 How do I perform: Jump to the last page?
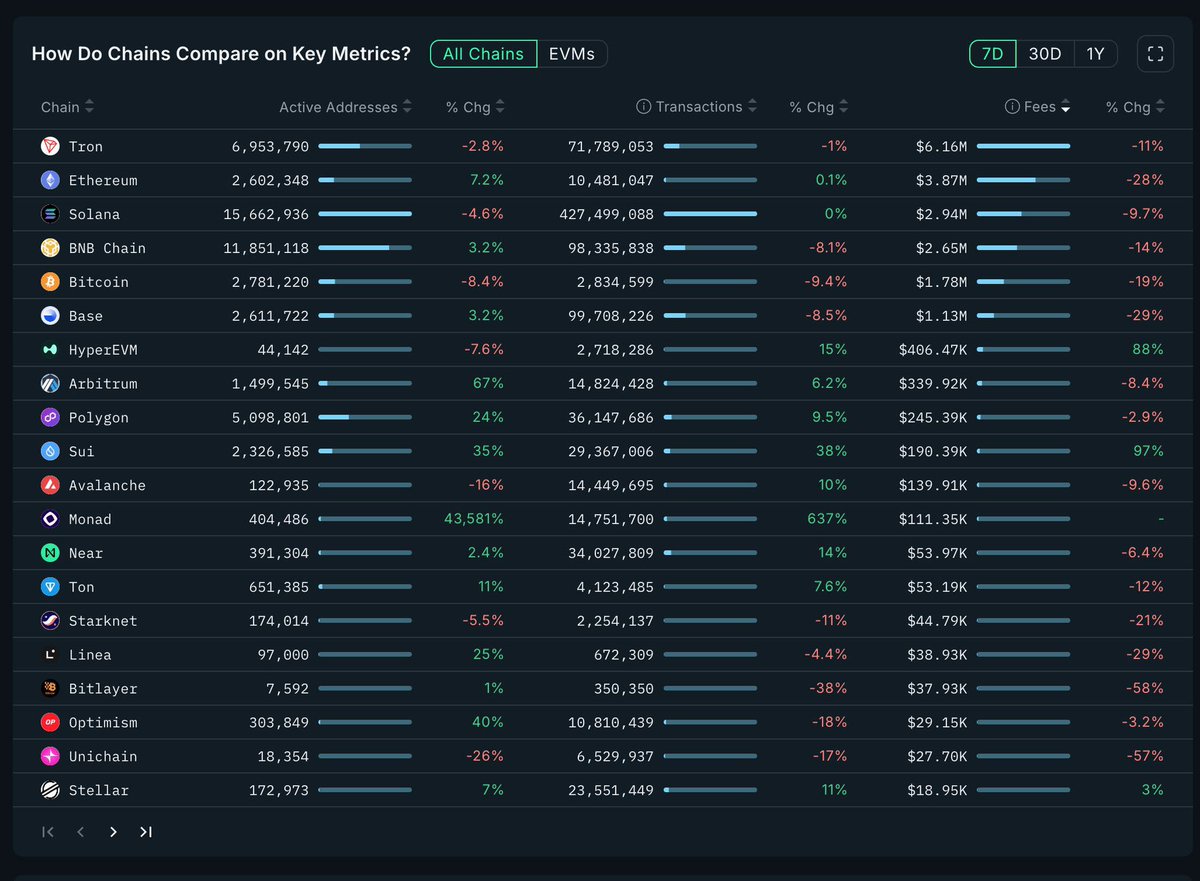[x=146, y=832]
